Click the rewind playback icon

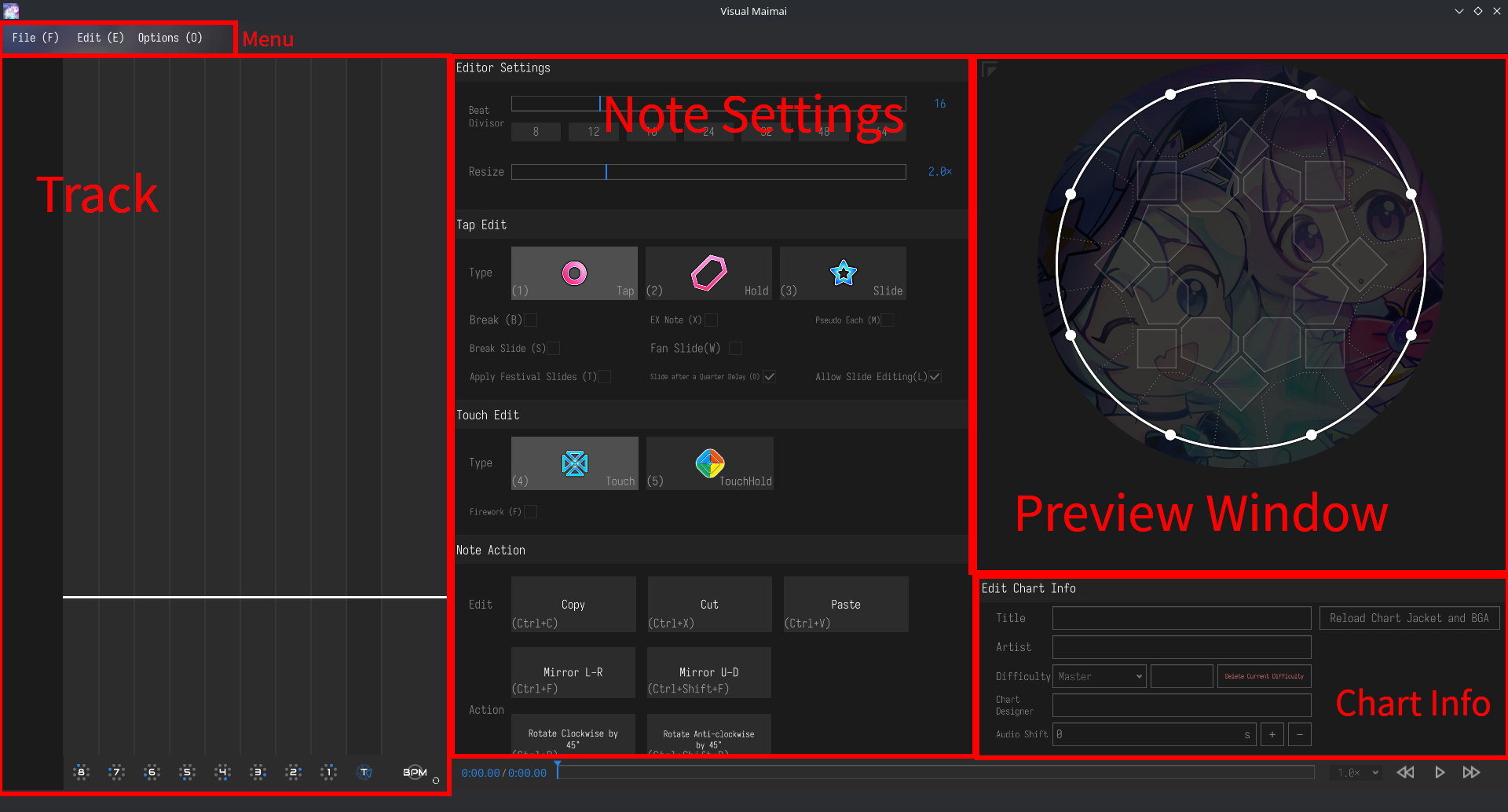click(1405, 773)
